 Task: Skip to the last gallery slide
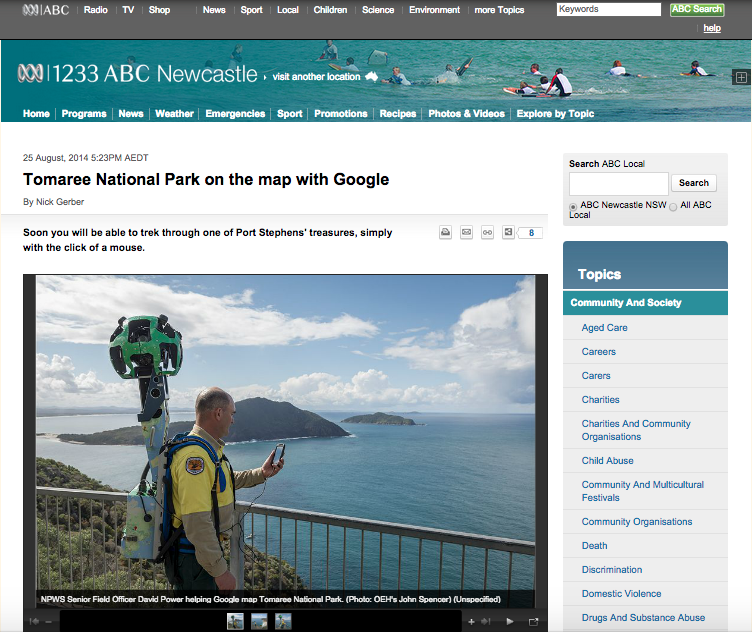(486, 622)
